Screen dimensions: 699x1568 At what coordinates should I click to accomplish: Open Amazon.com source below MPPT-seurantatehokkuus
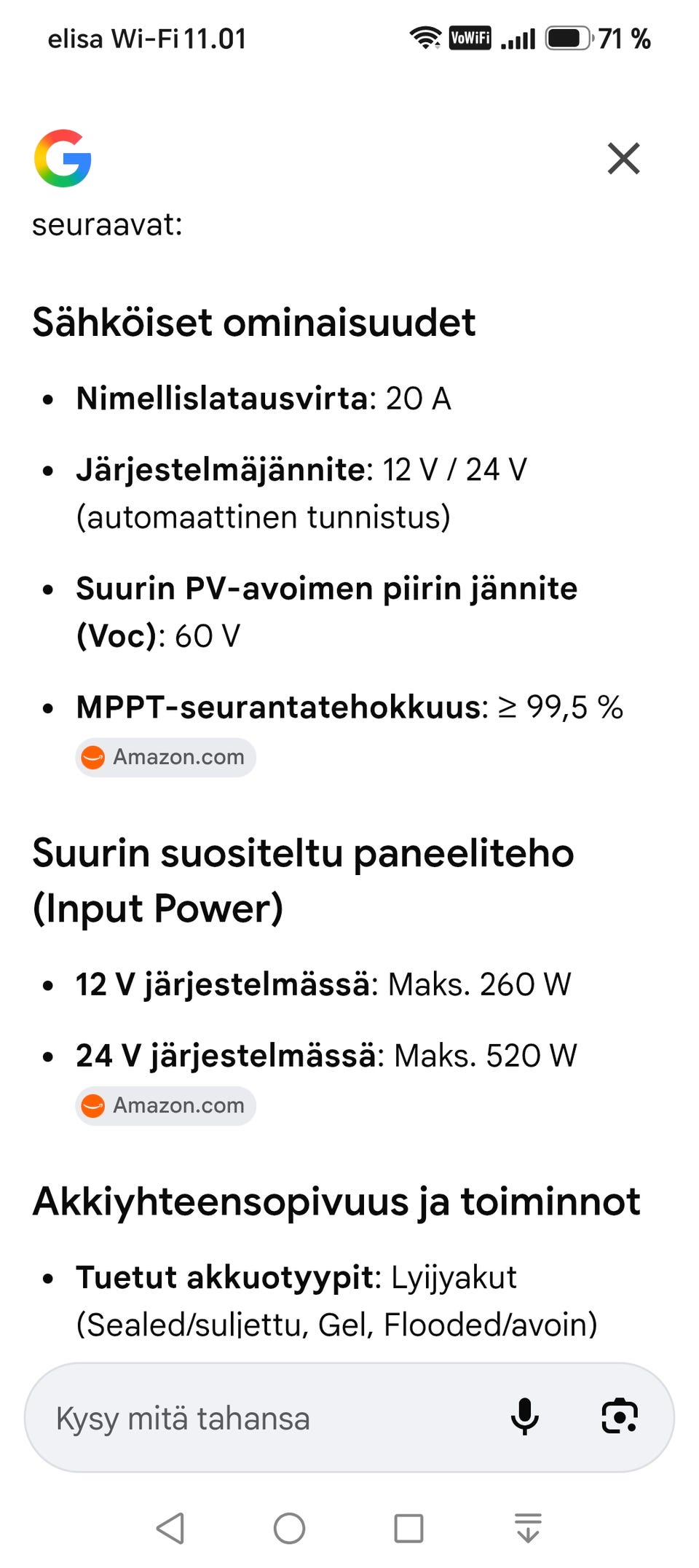(165, 757)
